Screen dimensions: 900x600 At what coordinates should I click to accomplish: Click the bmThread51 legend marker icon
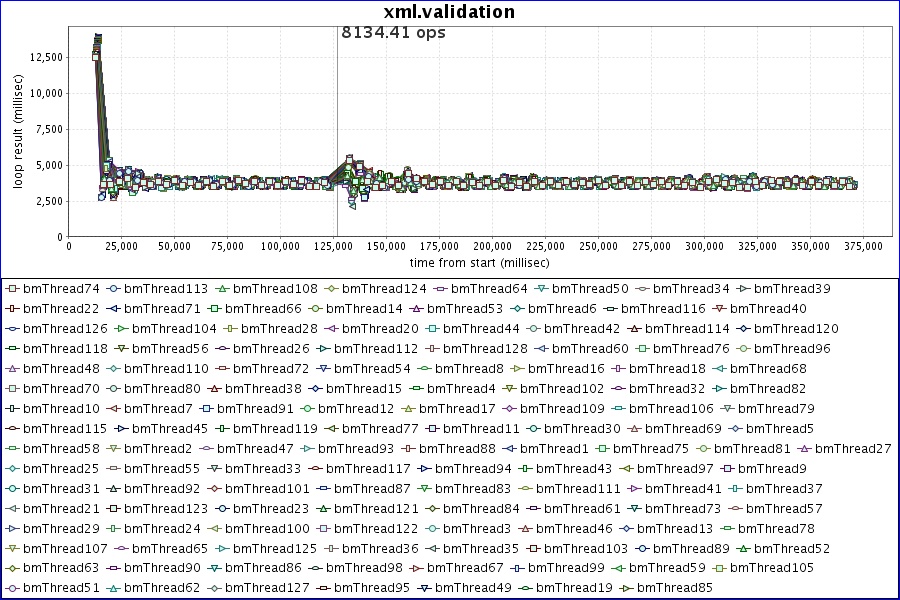coord(12,588)
